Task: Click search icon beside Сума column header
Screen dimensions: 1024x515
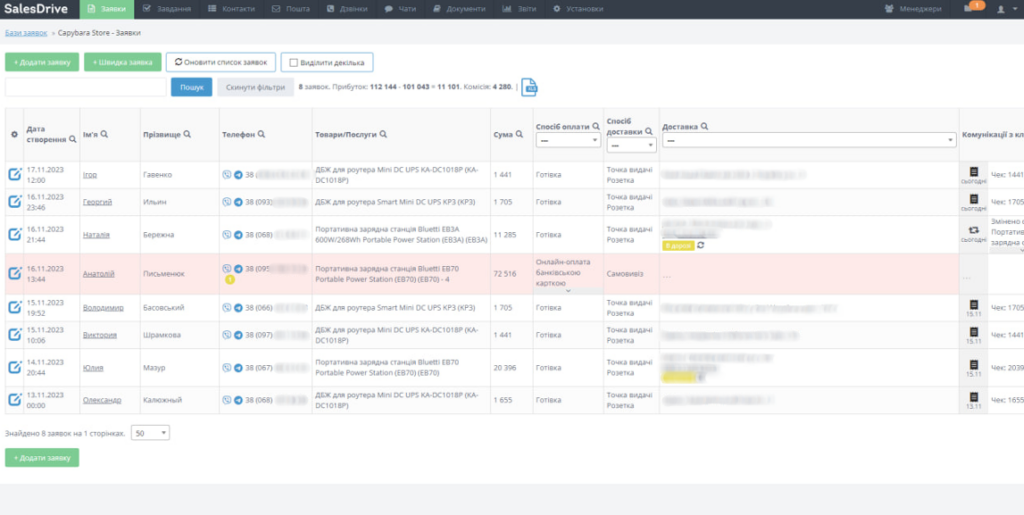Action: pos(520,134)
